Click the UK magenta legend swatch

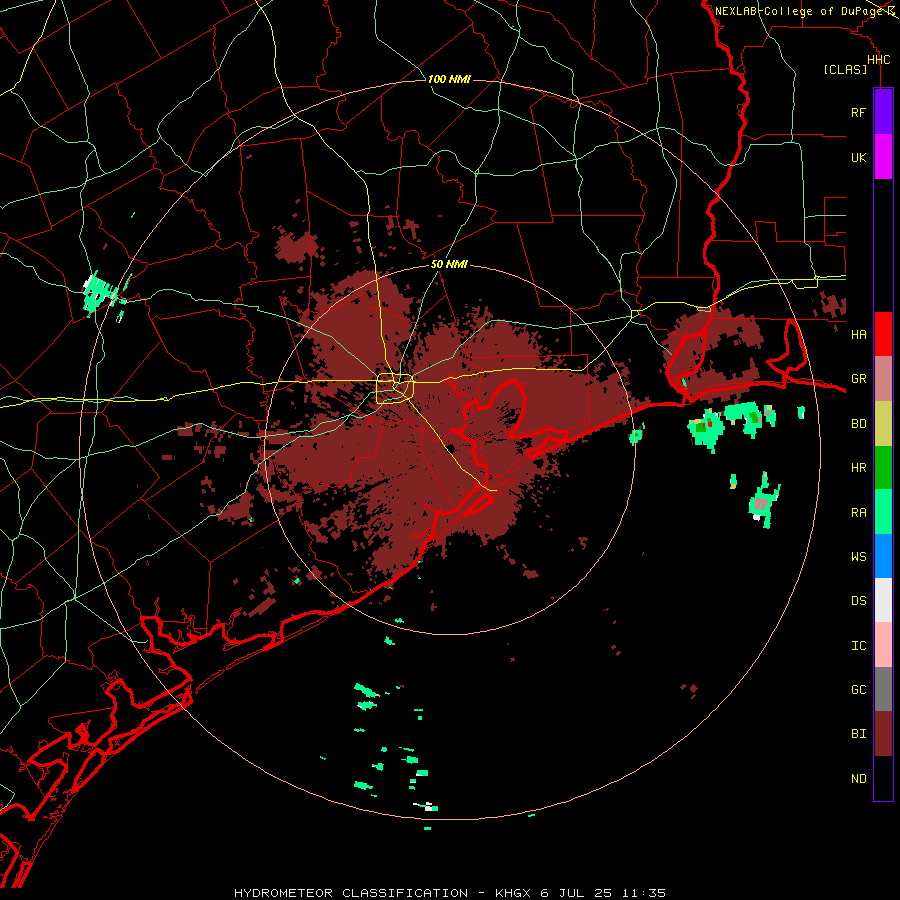tap(883, 157)
